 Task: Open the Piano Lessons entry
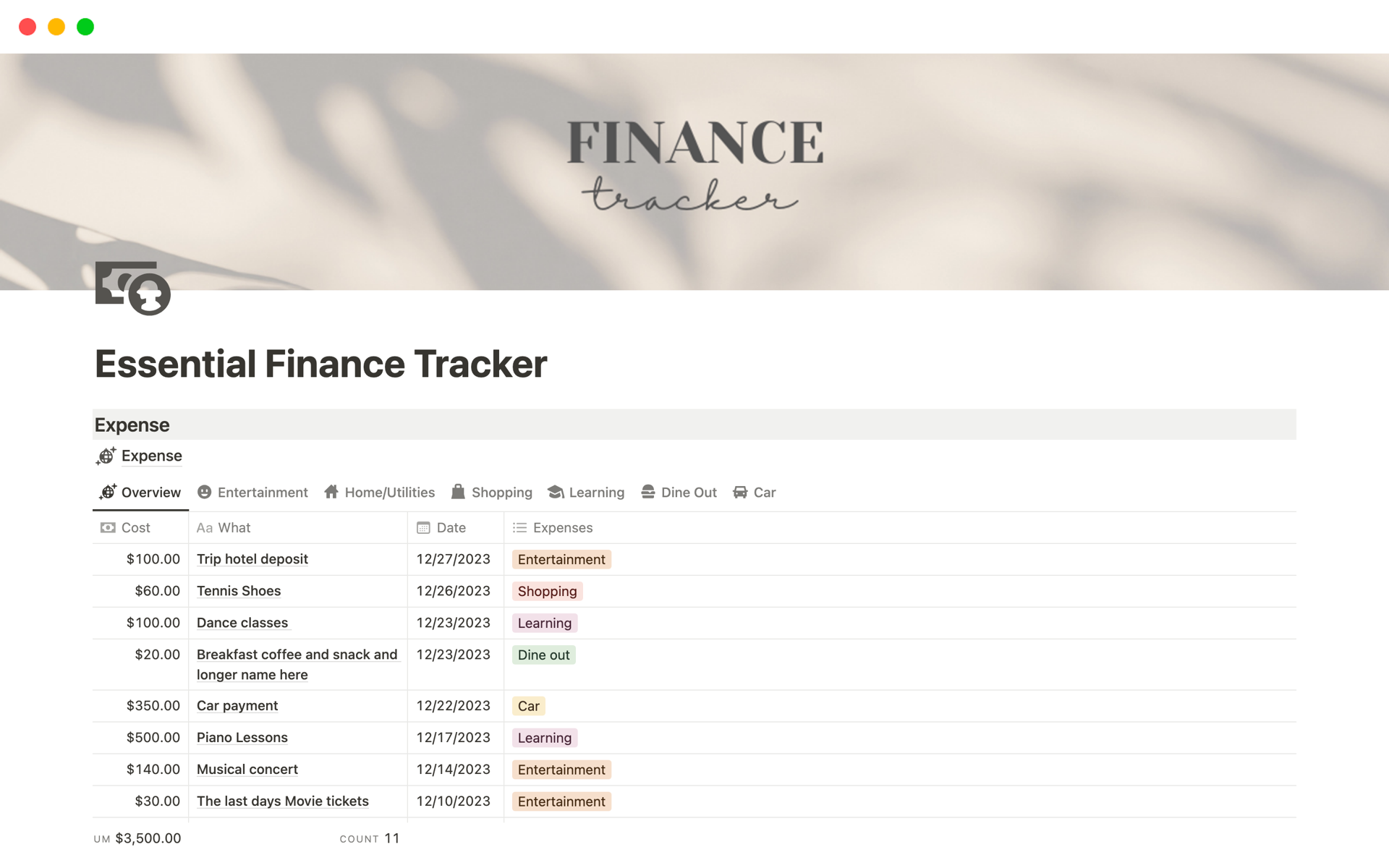242,737
